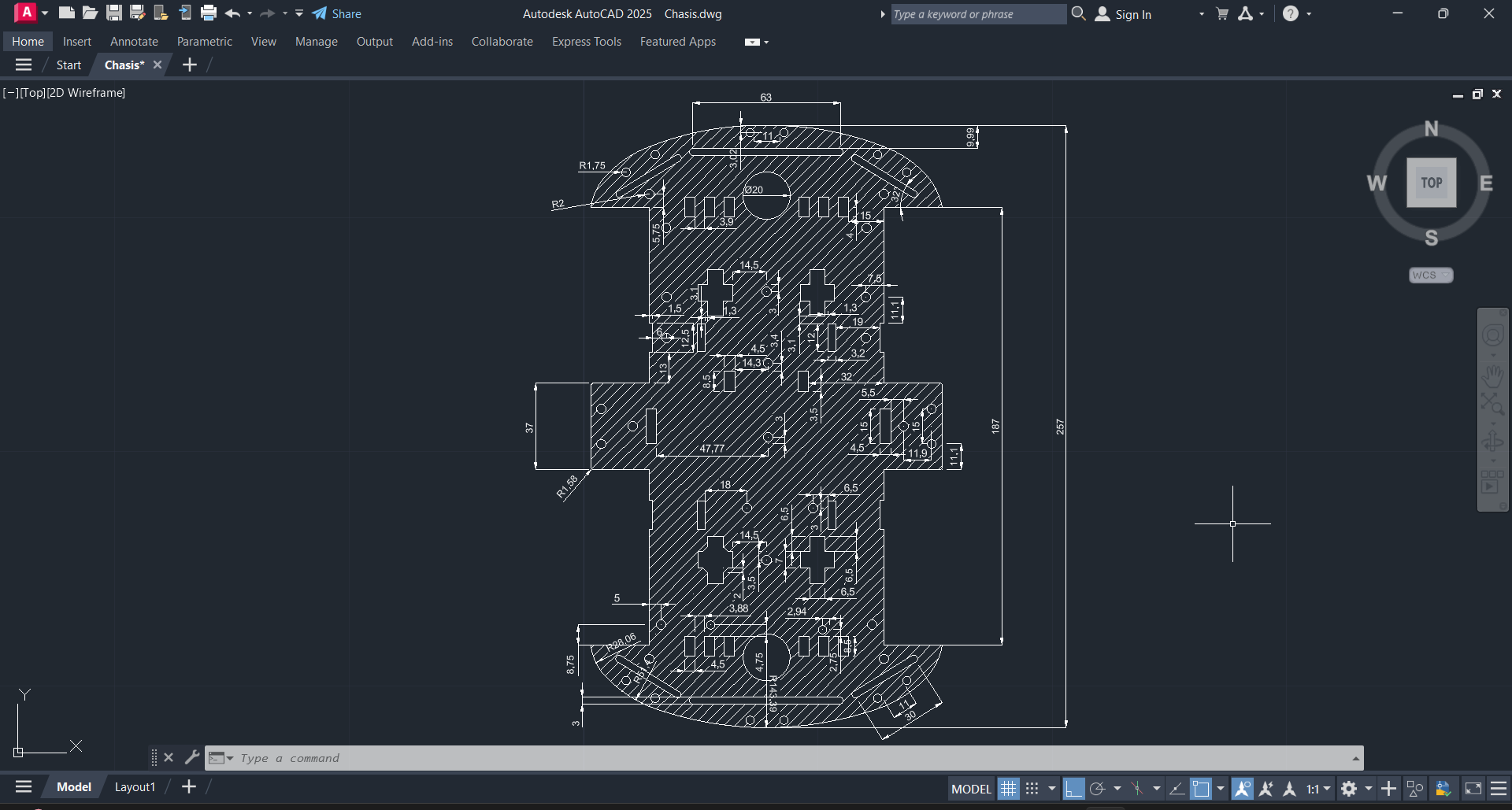
Task: Open the Help question mark icon
Action: [1291, 13]
